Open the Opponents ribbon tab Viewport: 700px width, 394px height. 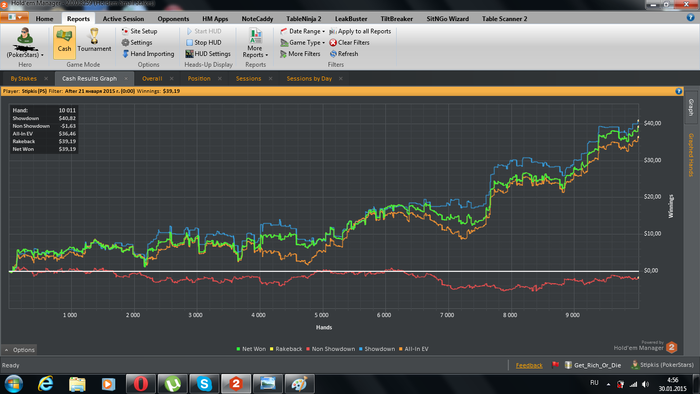coord(173,19)
